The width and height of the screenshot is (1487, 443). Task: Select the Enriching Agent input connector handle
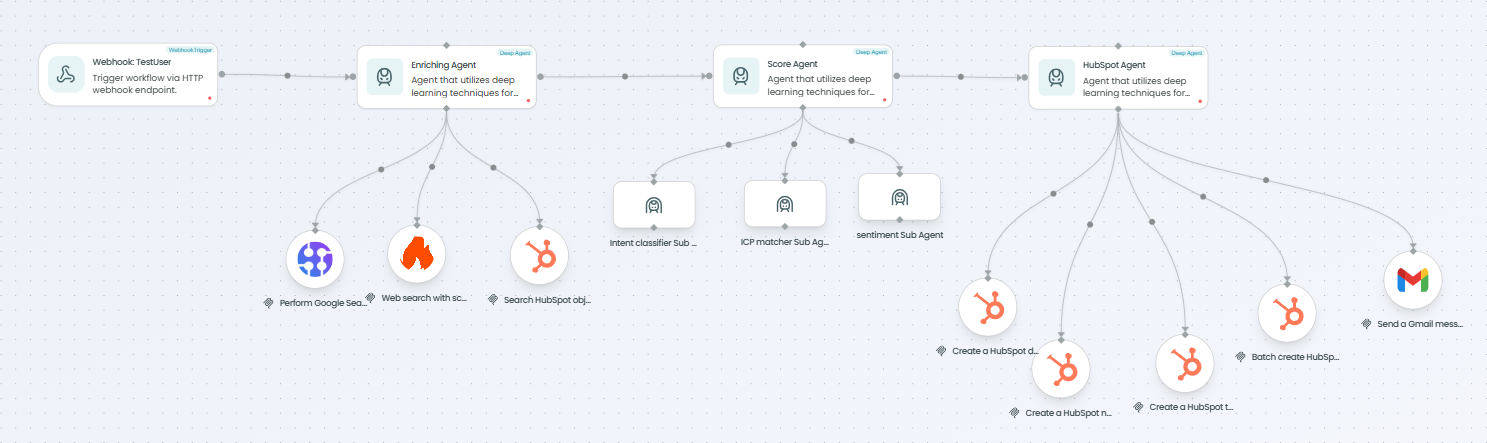(x=355, y=77)
